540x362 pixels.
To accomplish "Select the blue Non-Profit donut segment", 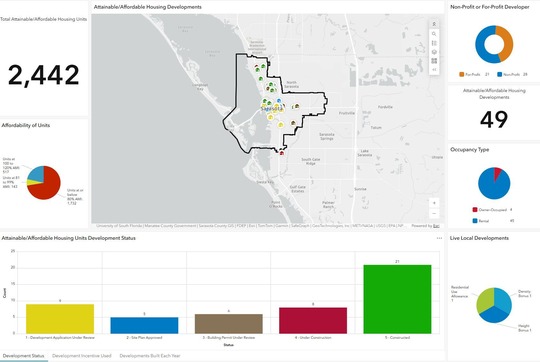I will point(481,45).
